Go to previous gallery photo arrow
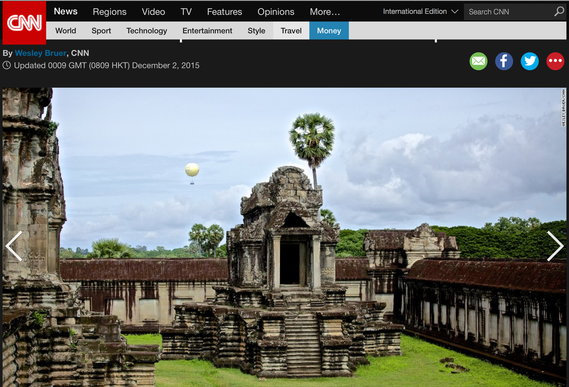This screenshot has width=569, height=387. pyautogui.click(x=14, y=246)
